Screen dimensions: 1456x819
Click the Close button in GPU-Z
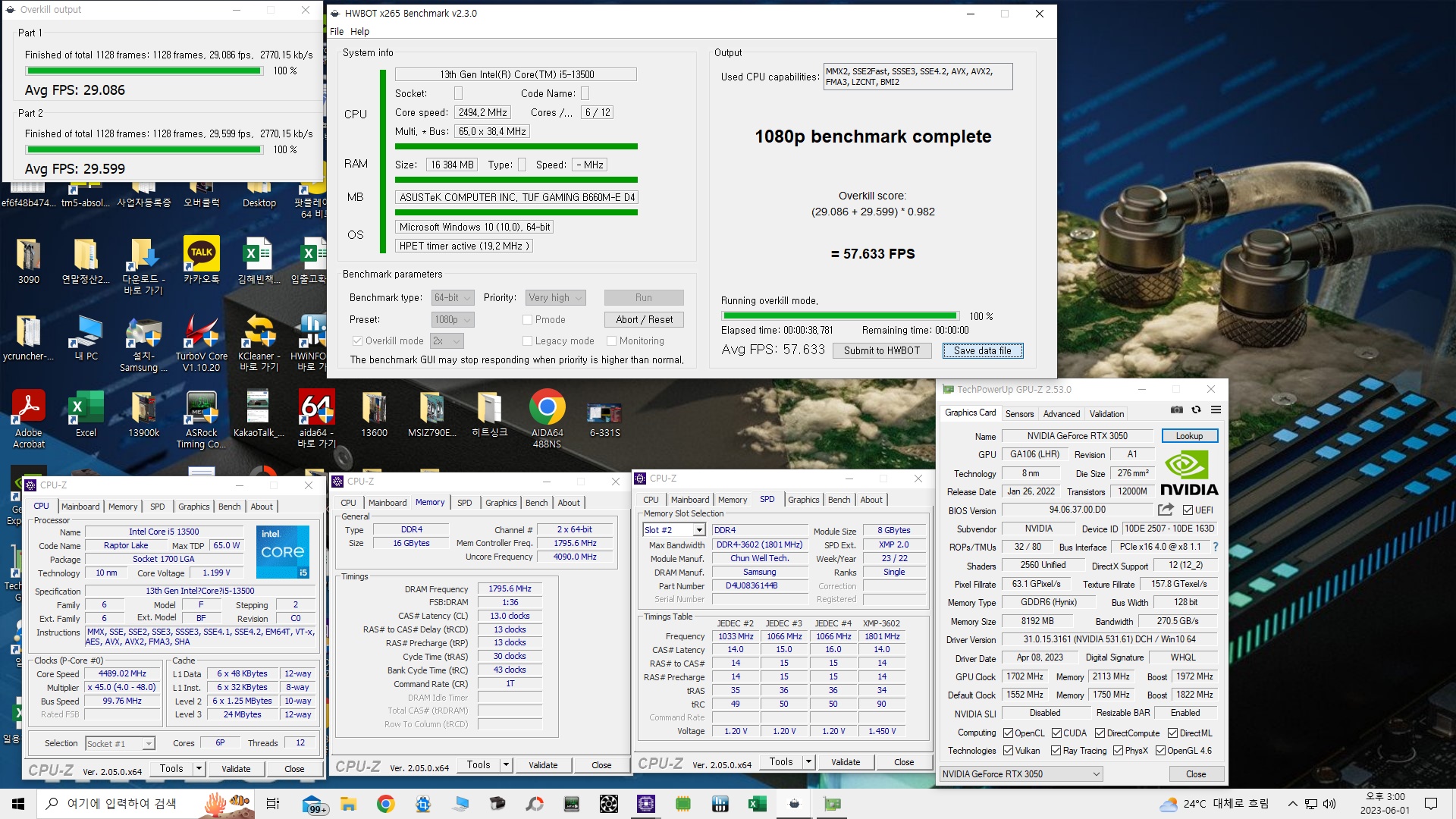1196,774
